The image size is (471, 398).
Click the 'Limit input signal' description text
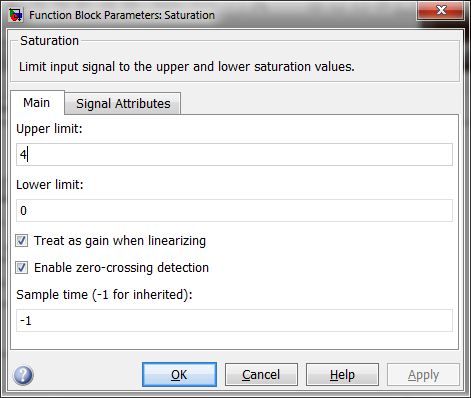[x=187, y=67]
